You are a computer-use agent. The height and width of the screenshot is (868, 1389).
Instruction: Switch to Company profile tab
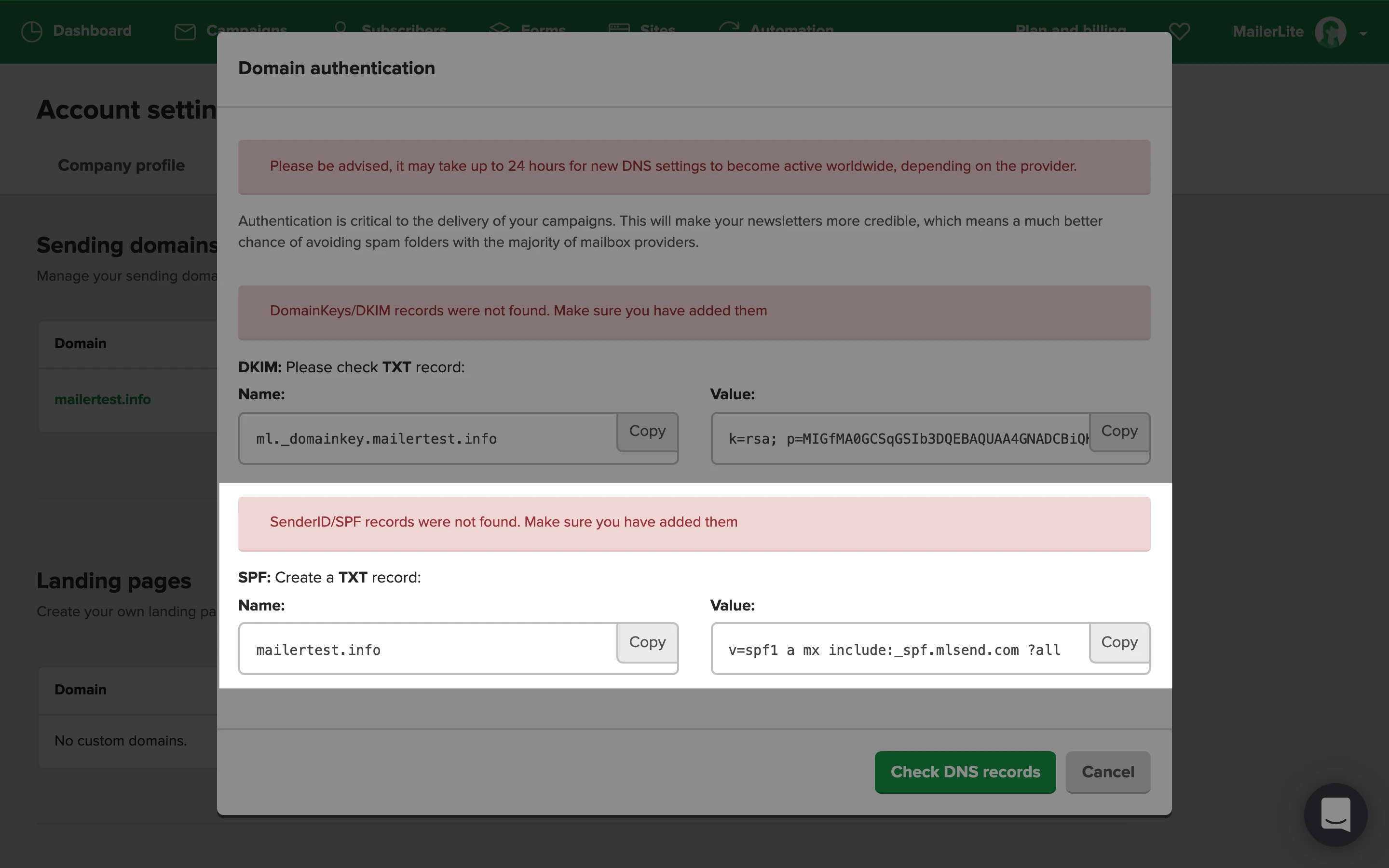point(121,165)
